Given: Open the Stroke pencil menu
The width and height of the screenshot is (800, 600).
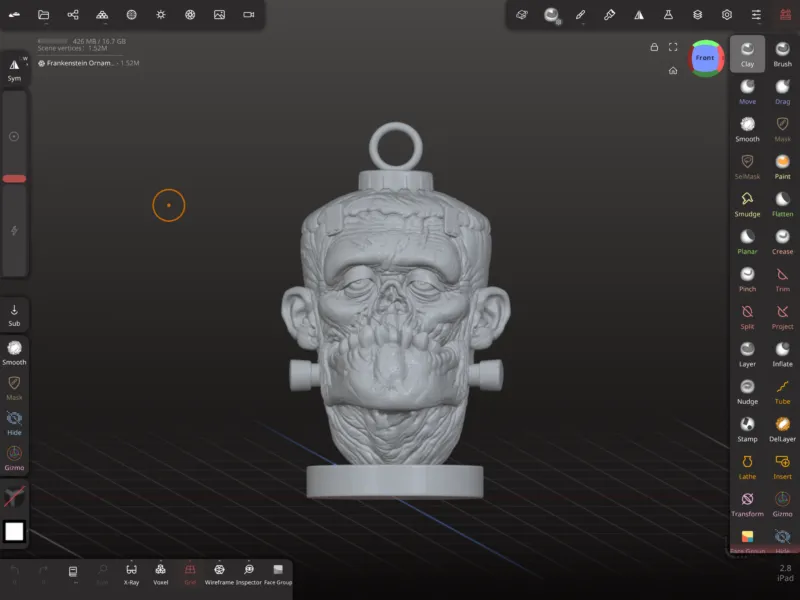Looking at the screenshot, I should (580, 15).
